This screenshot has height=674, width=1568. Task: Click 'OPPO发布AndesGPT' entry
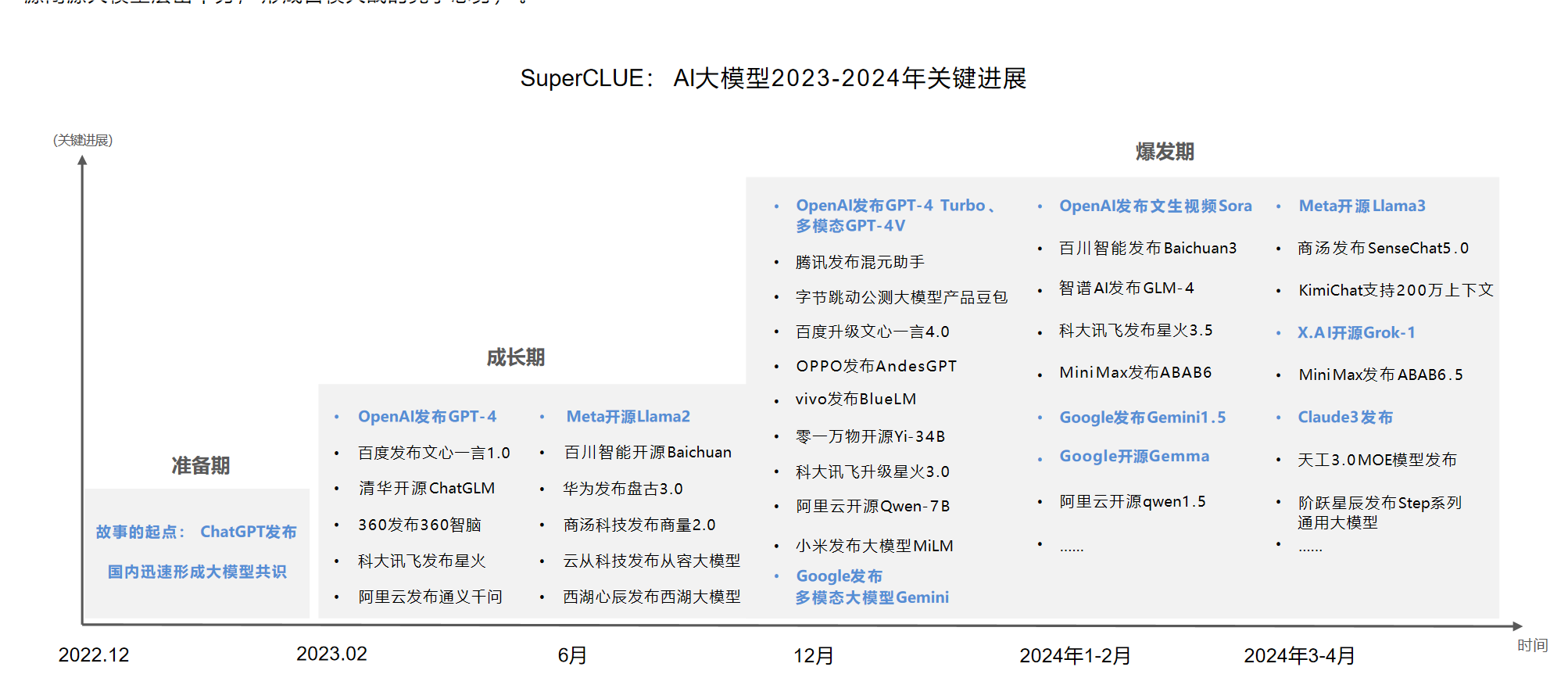[876, 366]
